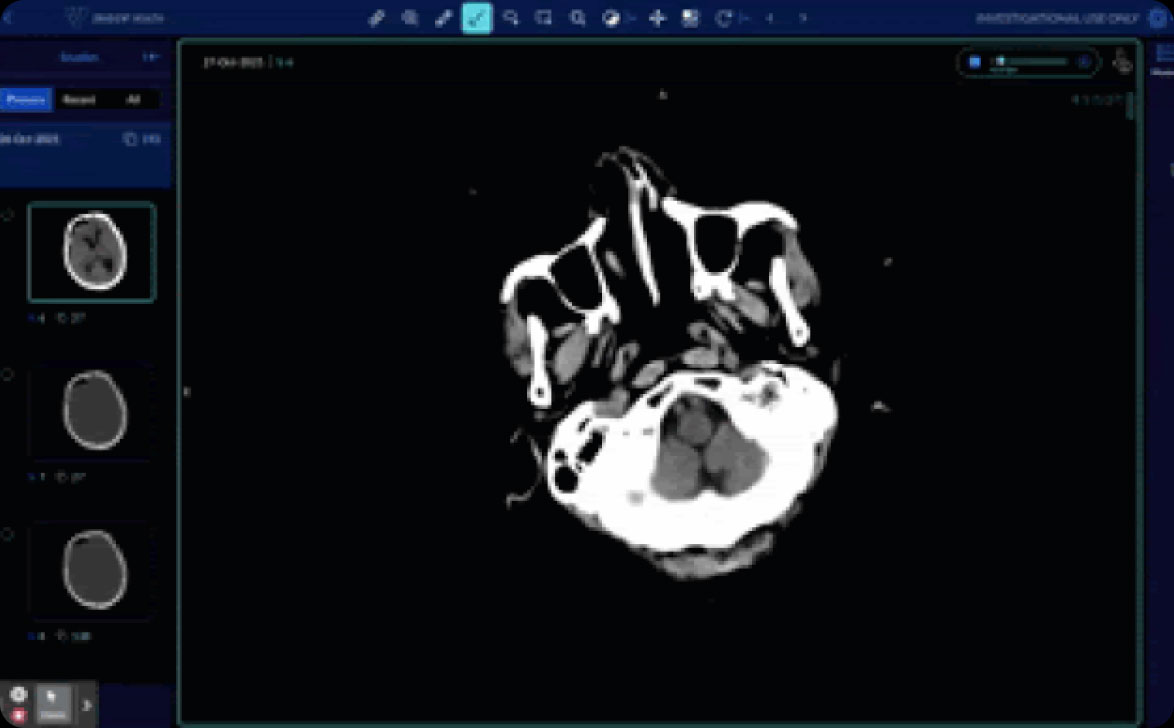
Task: Open the dropdown arrow beside the rotate icon
Action: click(x=745, y=19)
